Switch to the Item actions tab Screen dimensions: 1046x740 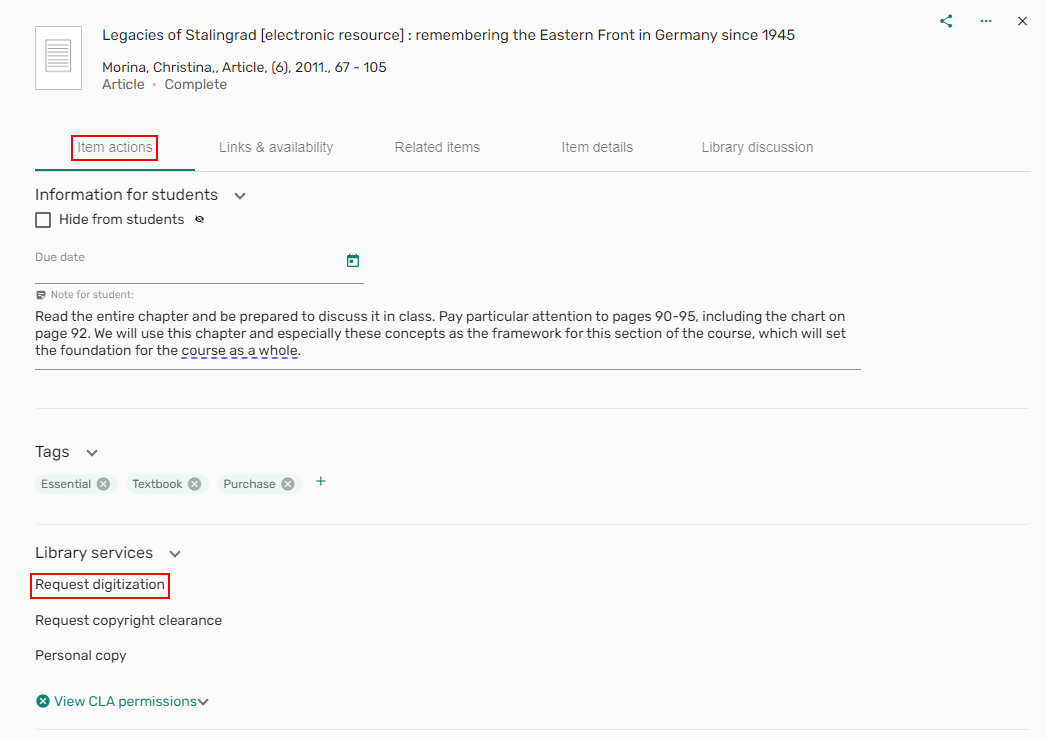115,147
